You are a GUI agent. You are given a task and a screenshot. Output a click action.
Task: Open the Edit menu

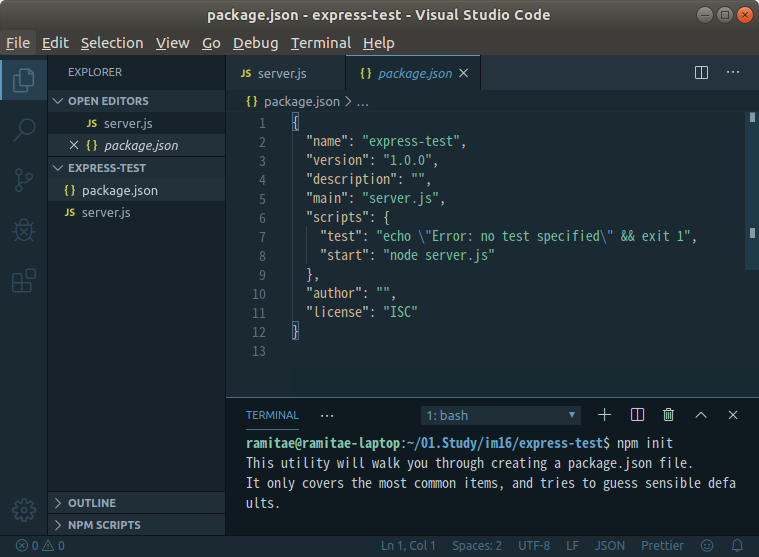pos(55,43)
